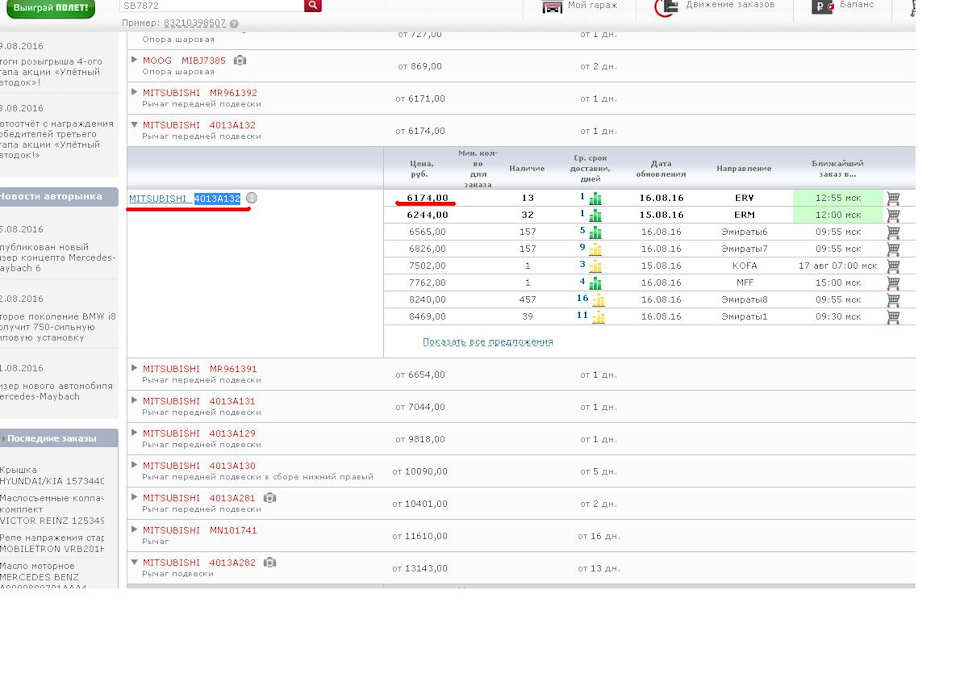This screenshot has height=678, width=960.
Task: Expand the MITSUBISHI 4013A281 row
Action: click(x=134, y=497)
